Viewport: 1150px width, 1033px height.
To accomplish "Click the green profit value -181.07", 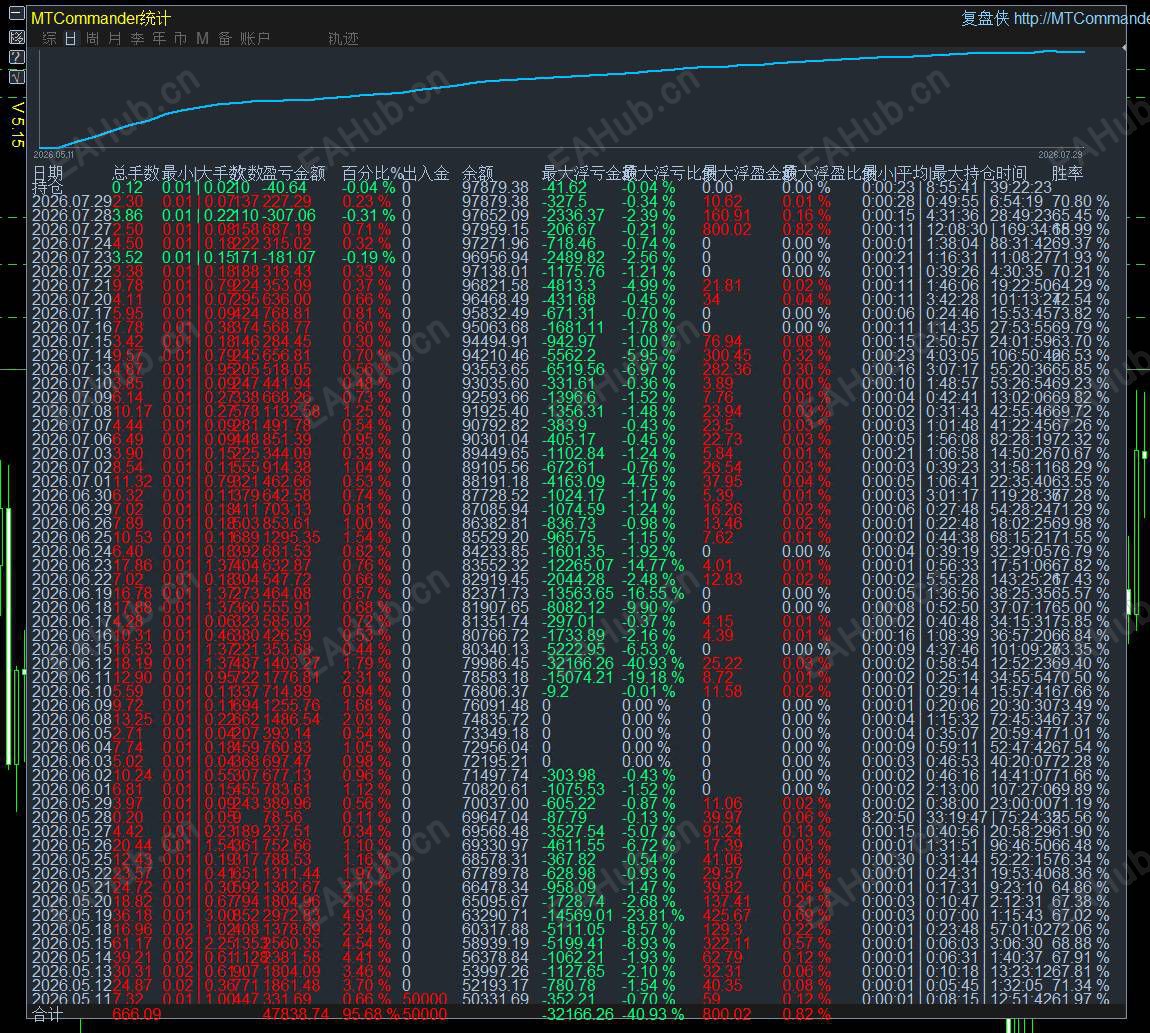I will click(x=288, y=257).
